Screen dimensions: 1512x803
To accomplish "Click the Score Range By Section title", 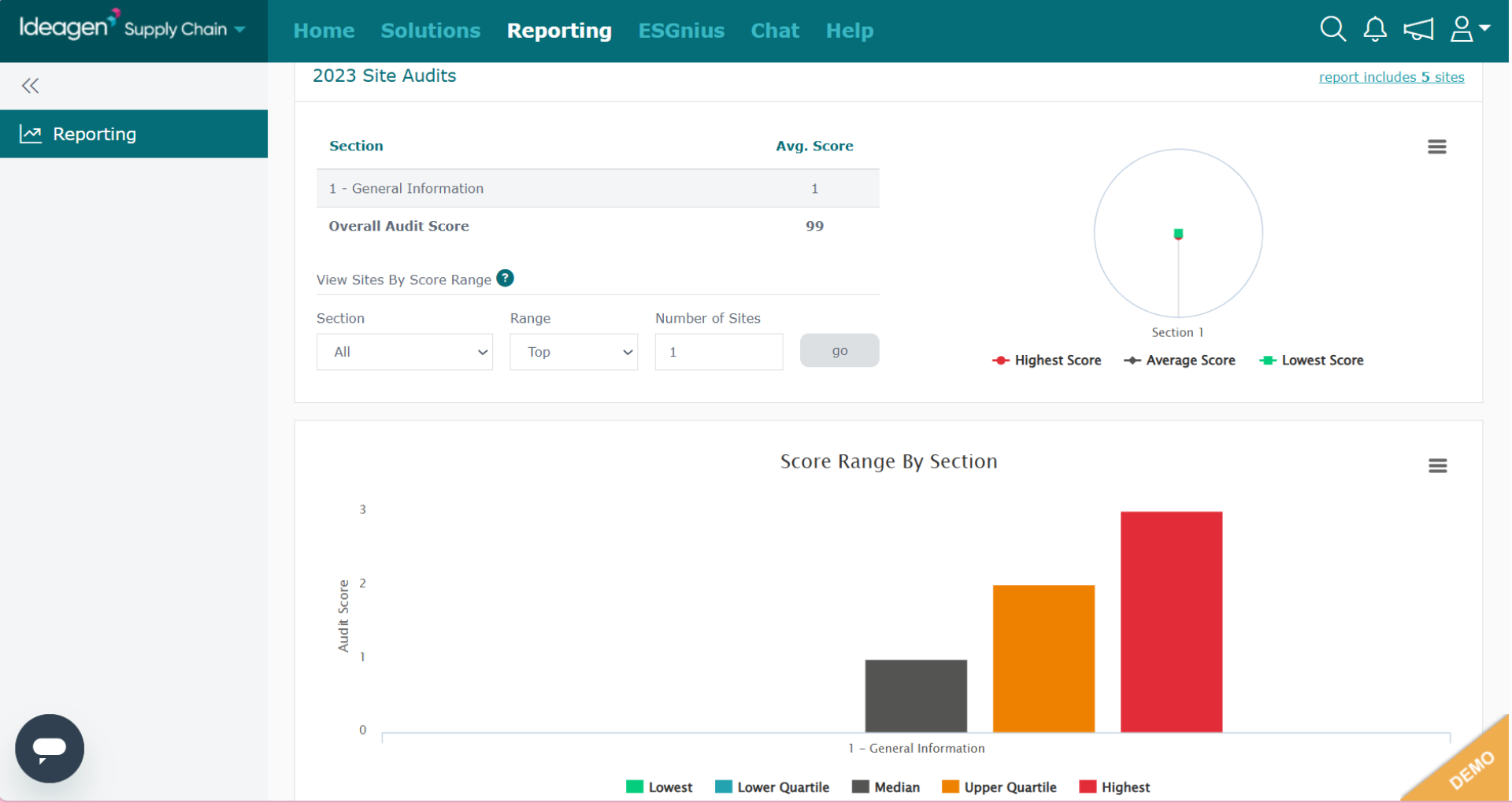I will pos(888,461).
